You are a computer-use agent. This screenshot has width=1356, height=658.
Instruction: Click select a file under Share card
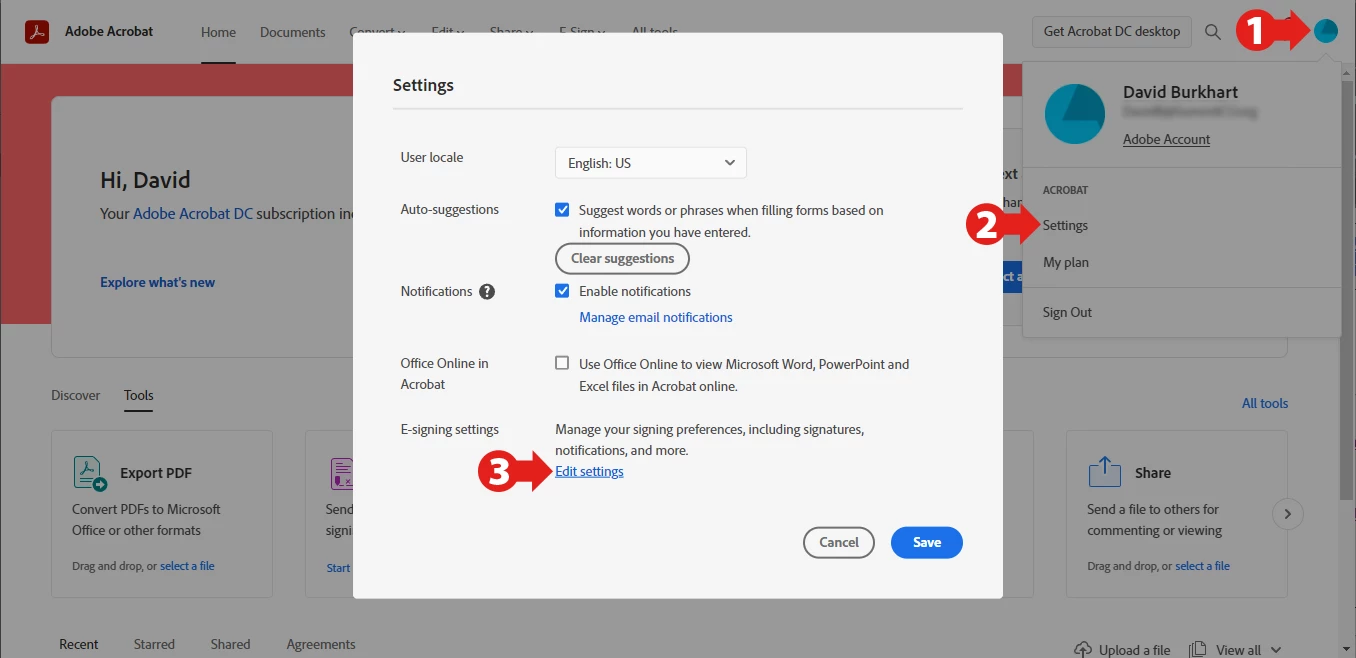pyautogui.click(x=1203, y=566)
